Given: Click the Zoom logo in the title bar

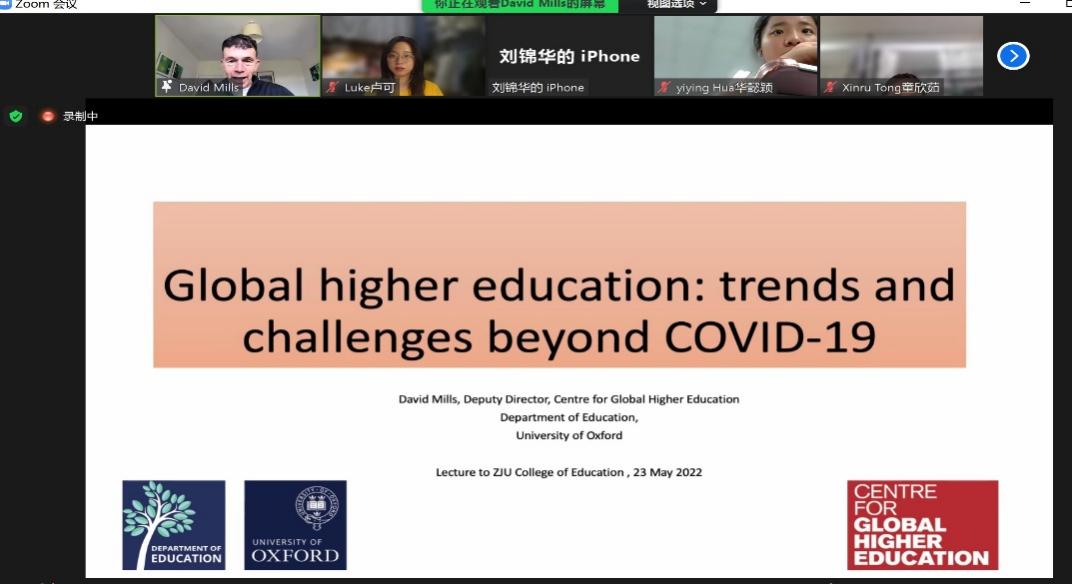Looking at the screenshot, I should coord(5,5).
